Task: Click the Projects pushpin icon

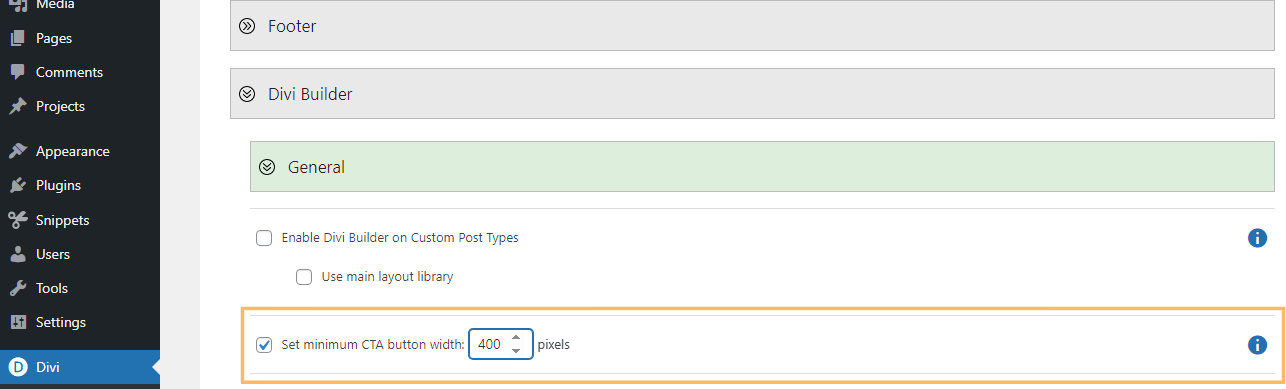Action: point(17,107)
